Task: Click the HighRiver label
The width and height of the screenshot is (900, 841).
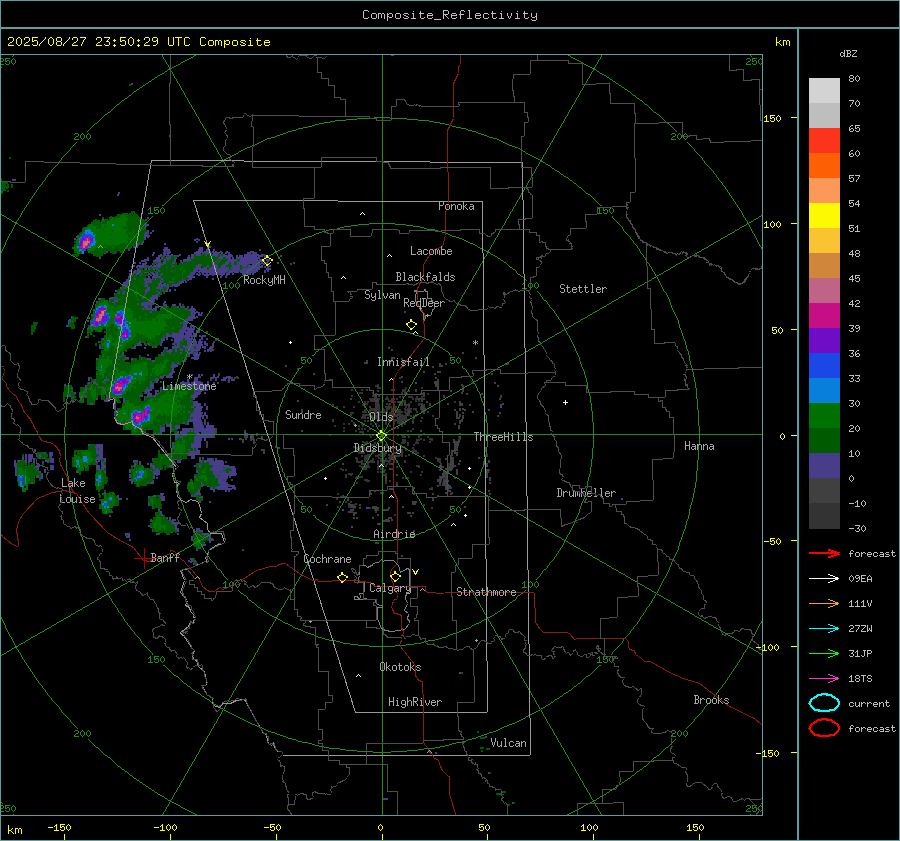Action: (414, 702)
